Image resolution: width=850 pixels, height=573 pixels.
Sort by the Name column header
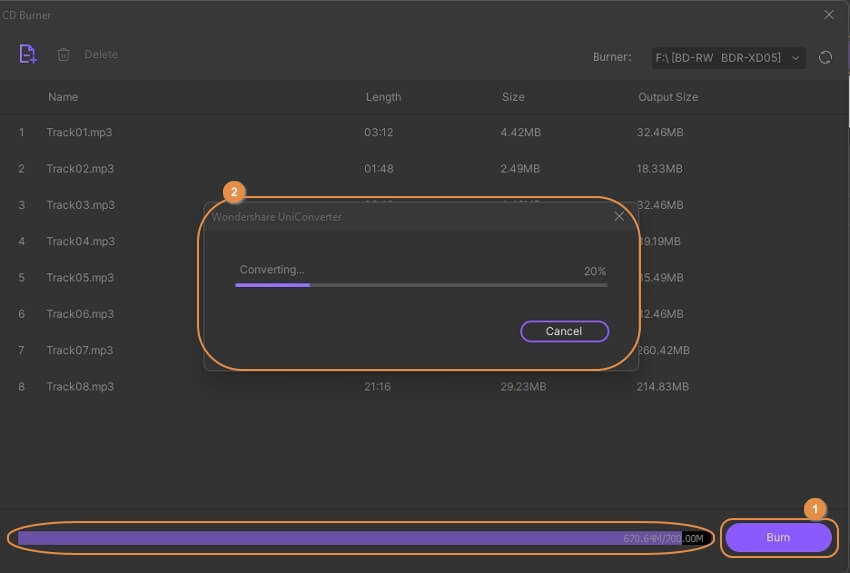[x=63, y=97]
